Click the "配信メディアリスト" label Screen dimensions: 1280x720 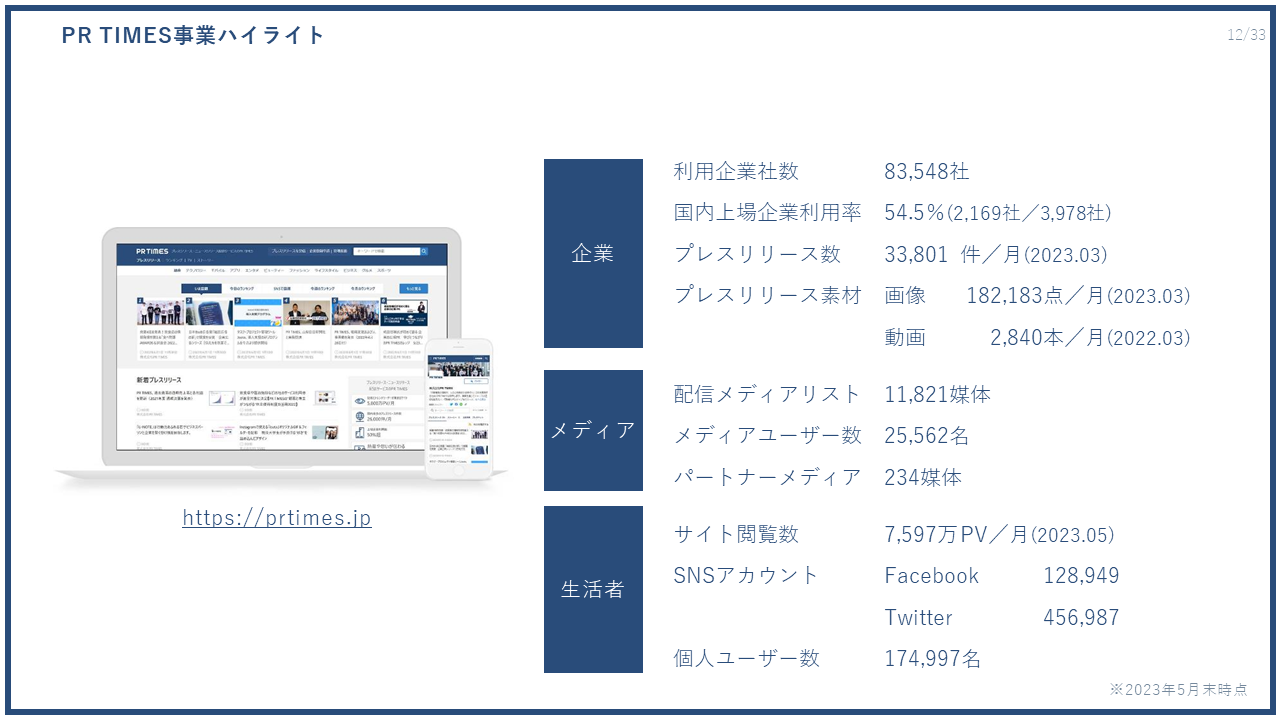tap(768, 395)
